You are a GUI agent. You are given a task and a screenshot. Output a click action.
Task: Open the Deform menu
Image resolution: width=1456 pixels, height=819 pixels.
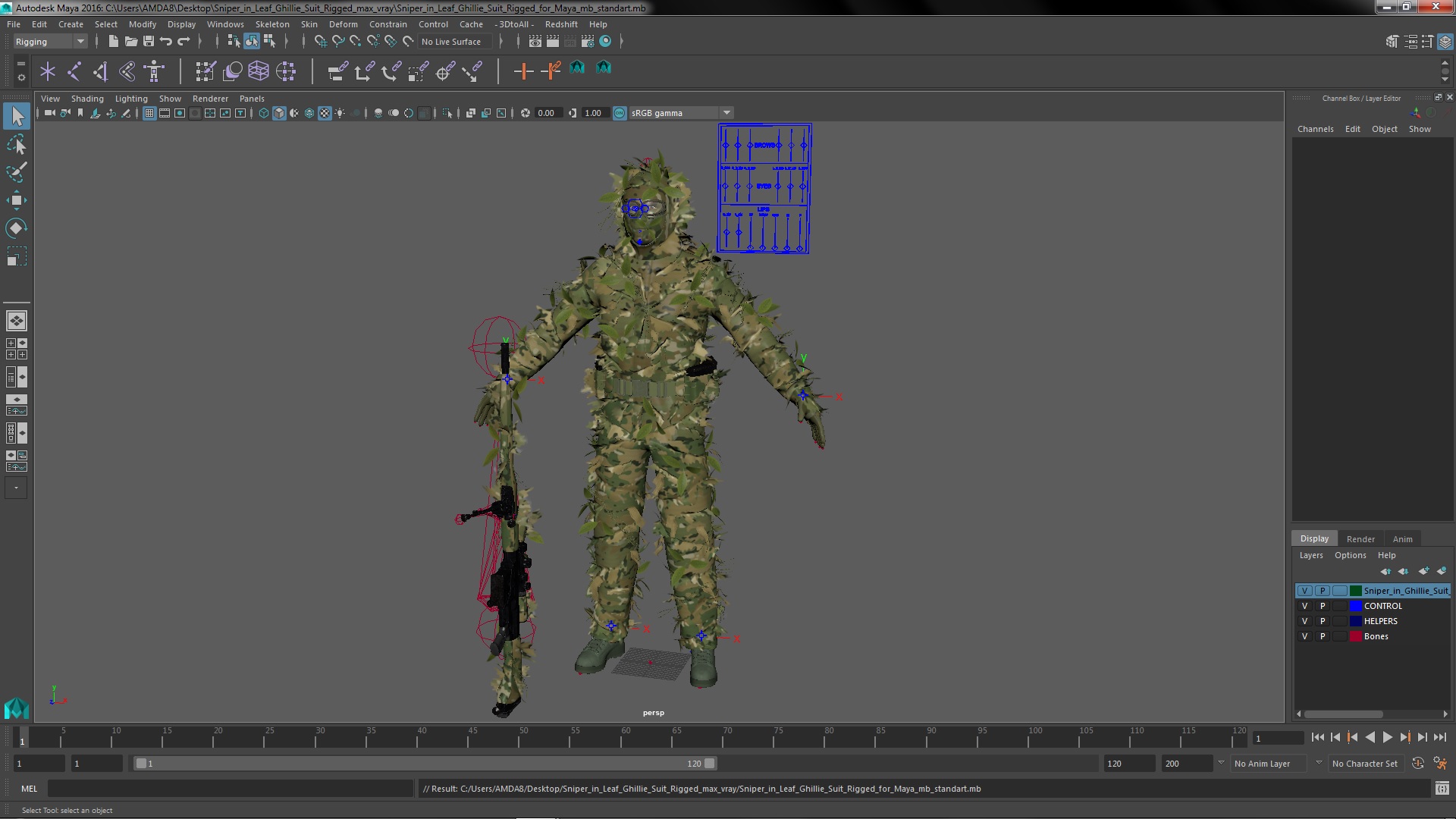(343, 24)
